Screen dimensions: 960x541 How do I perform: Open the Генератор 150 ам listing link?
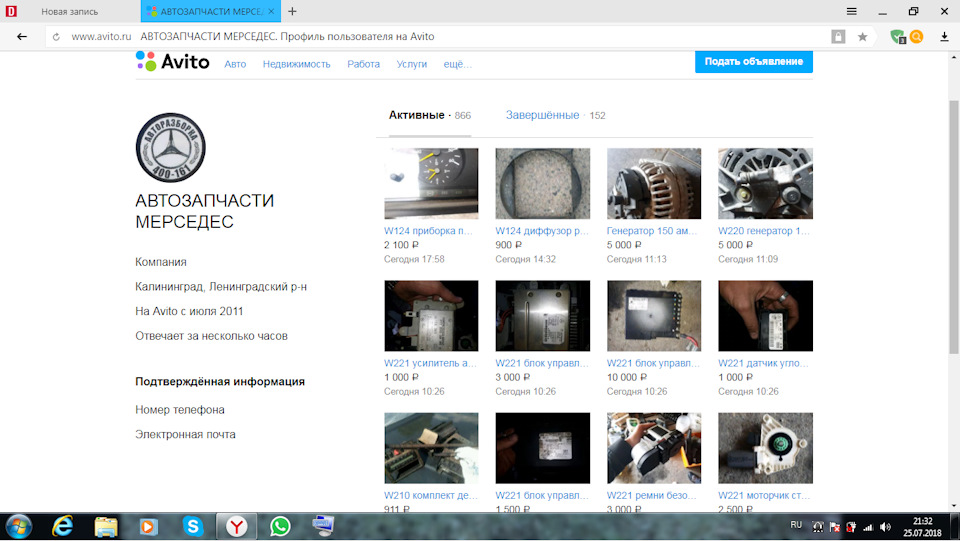point(651,231)
